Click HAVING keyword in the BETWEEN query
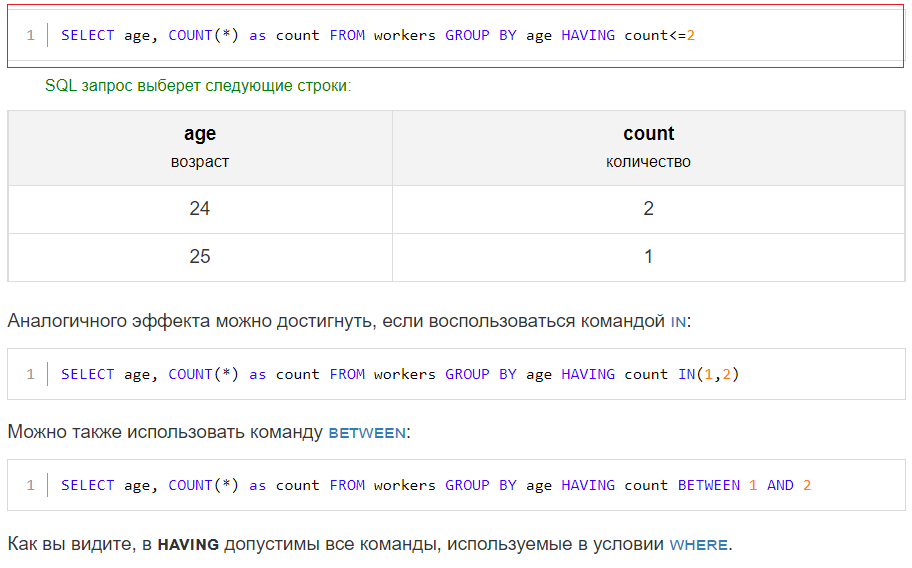Screen dimensions: 912x568 588,485
